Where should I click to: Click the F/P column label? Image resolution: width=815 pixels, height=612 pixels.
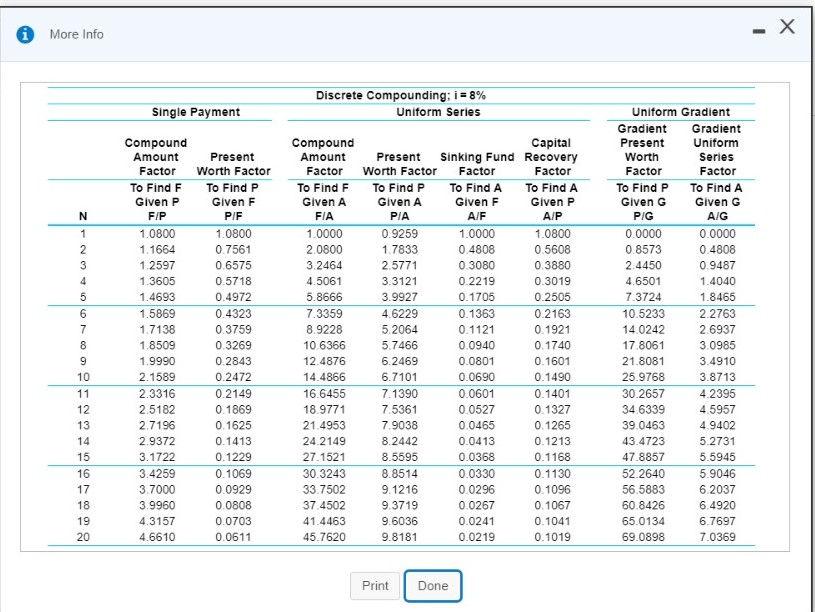(157, 216)
